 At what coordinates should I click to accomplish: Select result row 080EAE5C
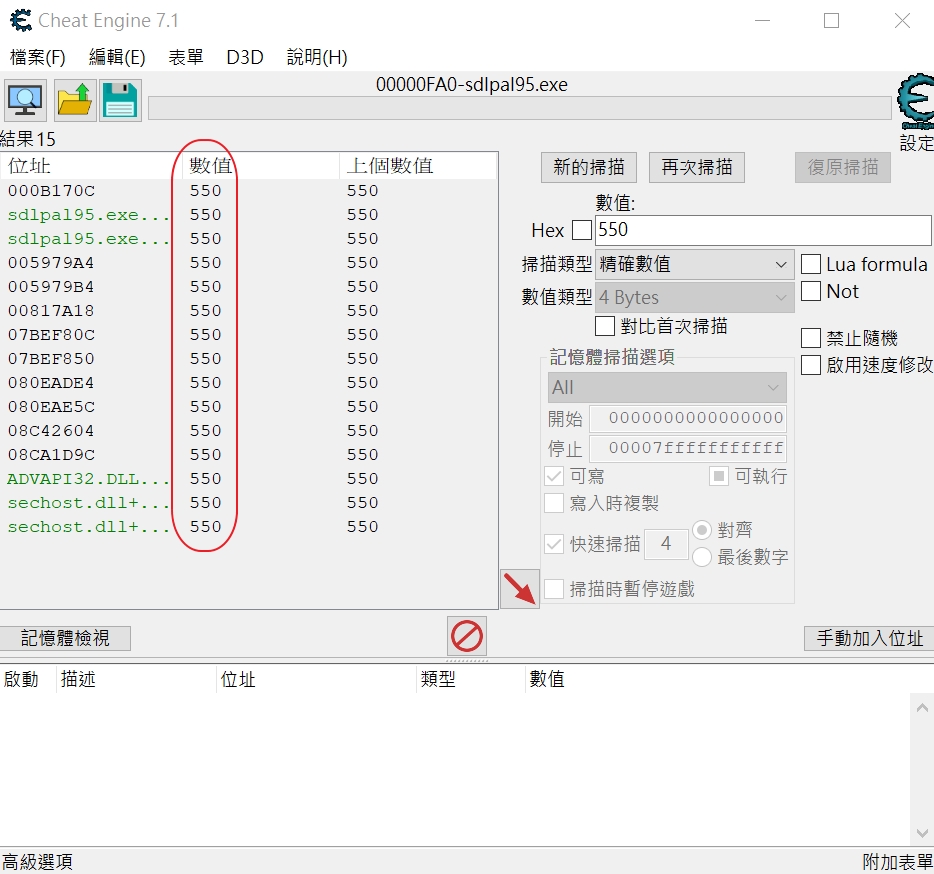[248, 406]
